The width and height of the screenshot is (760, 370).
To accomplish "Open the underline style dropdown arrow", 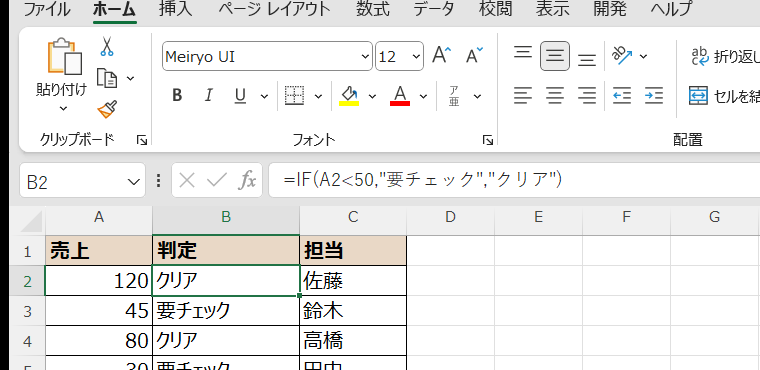I will tap(264, 96).
